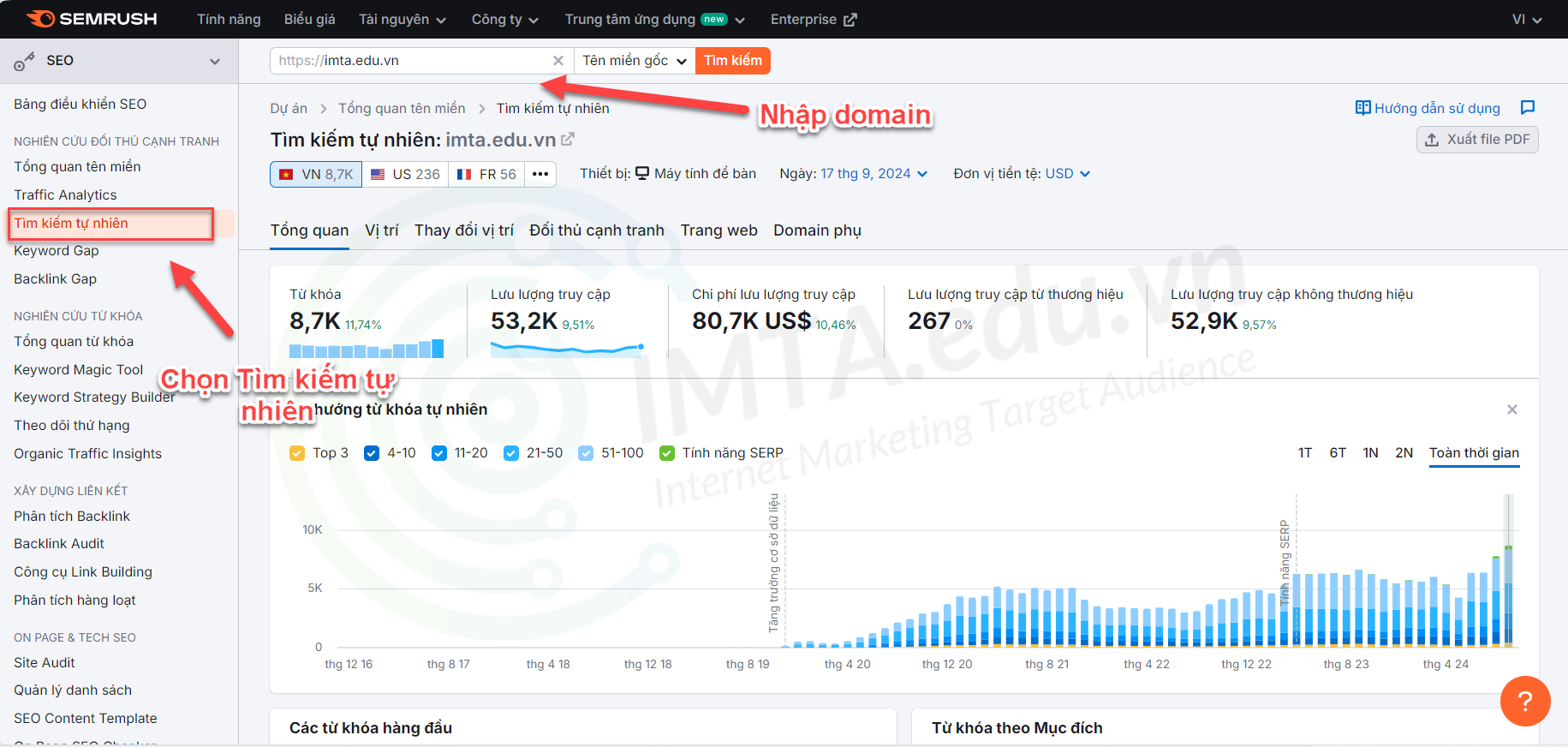This screenshot has width=1568, height=747.
Task: Clear the domain search field
Action: tap(558, 61)
